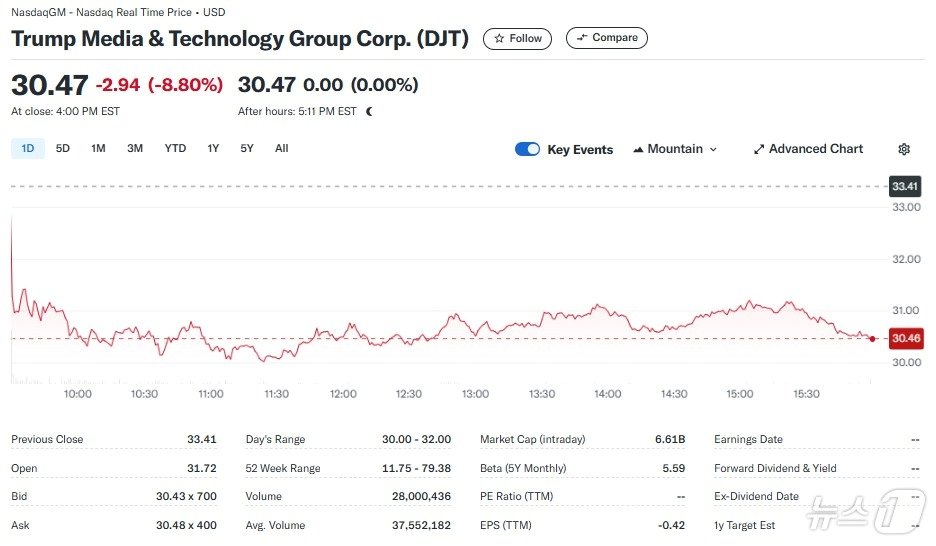Click the star icon in Follow
This screenshot has width=936, height=546.
pos(499,38)
